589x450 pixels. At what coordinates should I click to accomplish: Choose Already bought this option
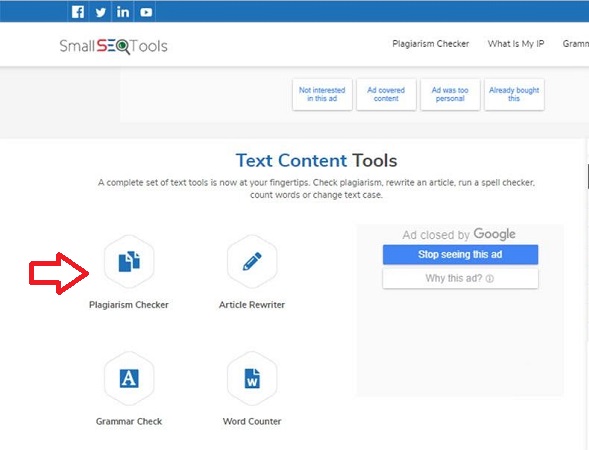514,94
